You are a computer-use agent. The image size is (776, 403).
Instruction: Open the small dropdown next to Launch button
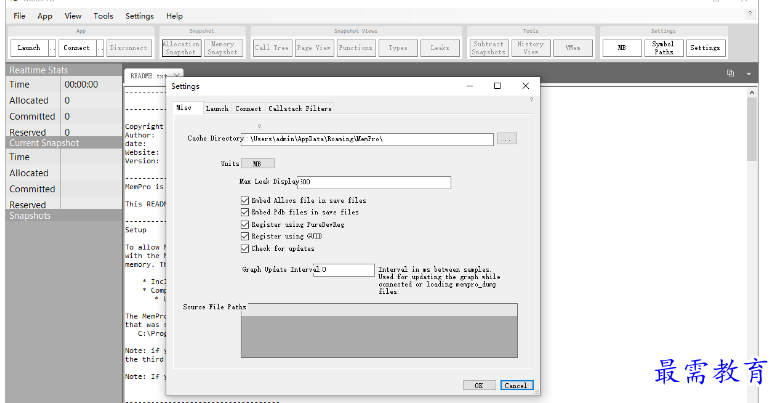[x=53, y=47]
